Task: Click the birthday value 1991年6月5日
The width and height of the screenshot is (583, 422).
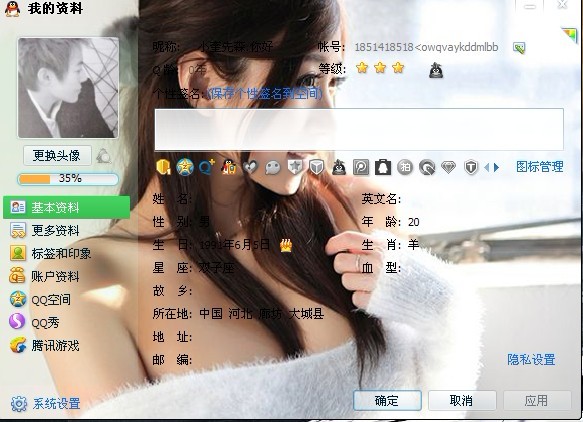Action: [235, 245]
